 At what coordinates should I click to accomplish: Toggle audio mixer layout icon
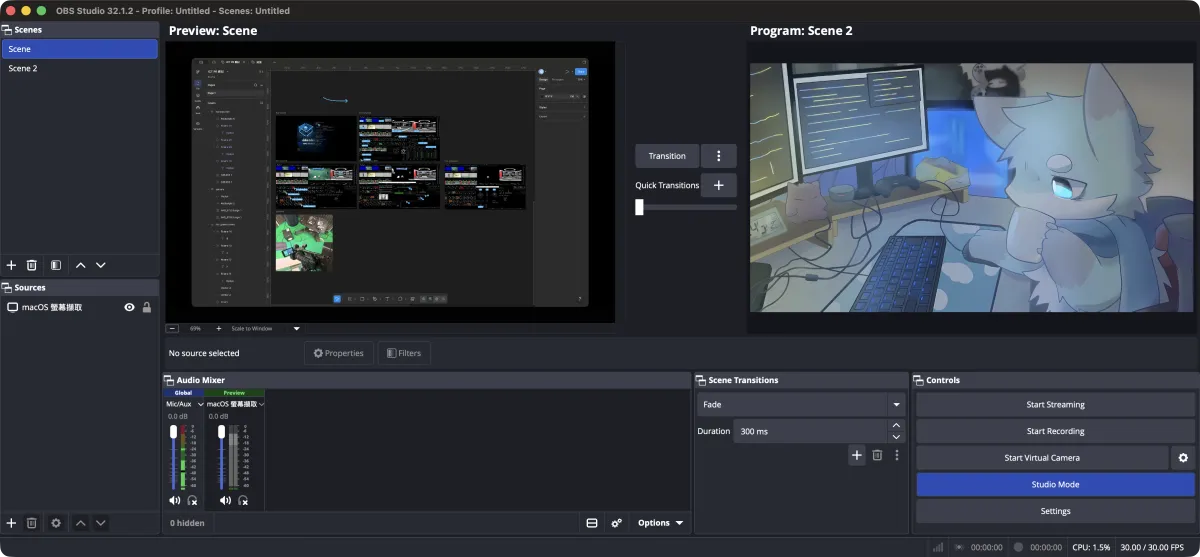coord(592,523)
